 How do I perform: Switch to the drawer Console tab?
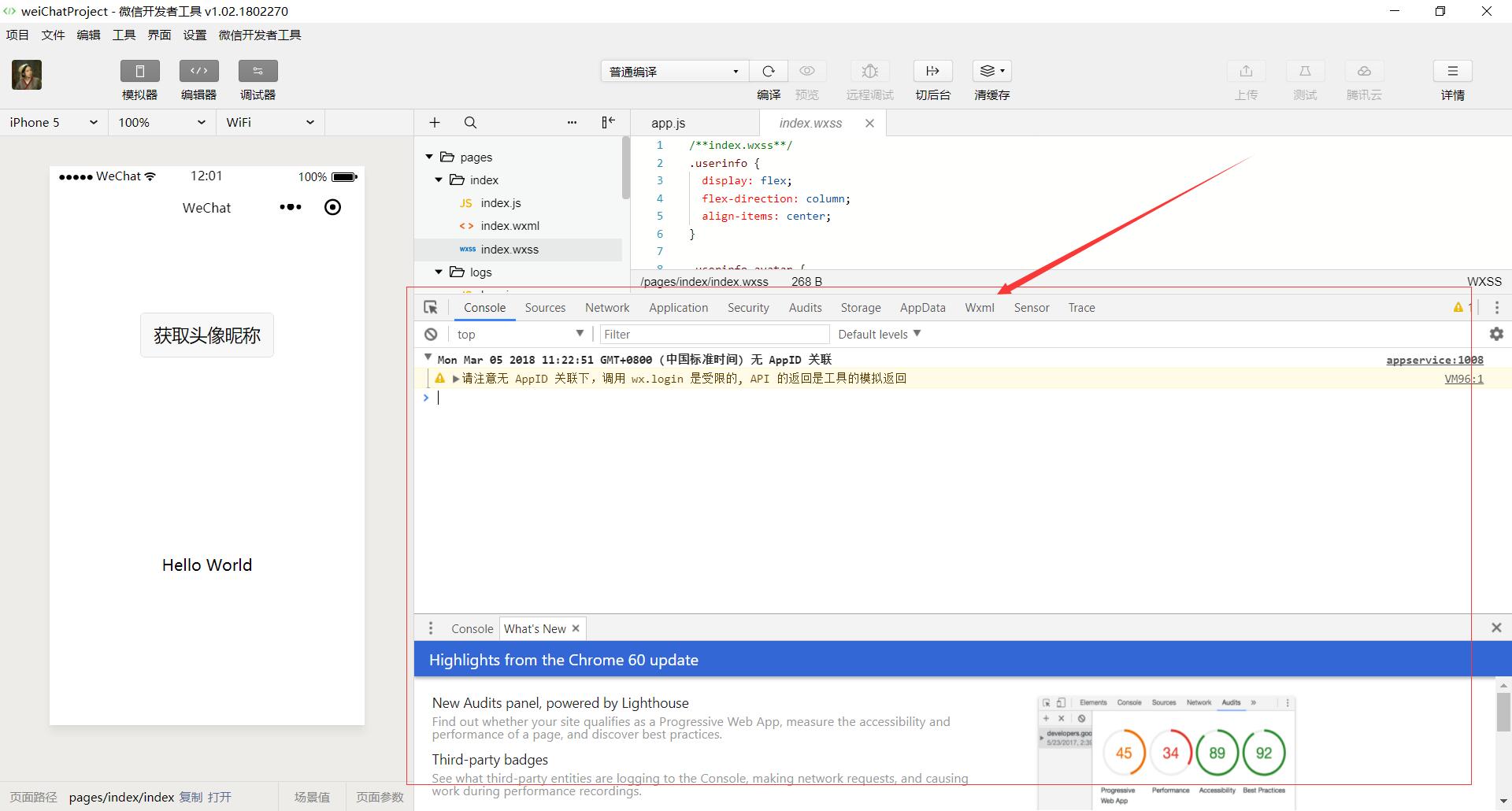coord(472,628)
